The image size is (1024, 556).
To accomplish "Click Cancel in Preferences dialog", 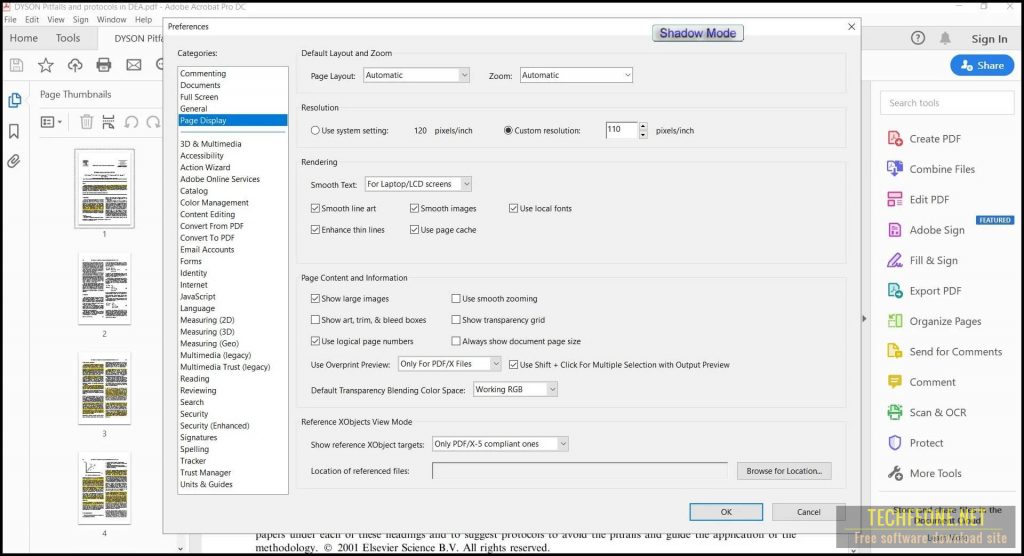I will click(x=808, y=512).
